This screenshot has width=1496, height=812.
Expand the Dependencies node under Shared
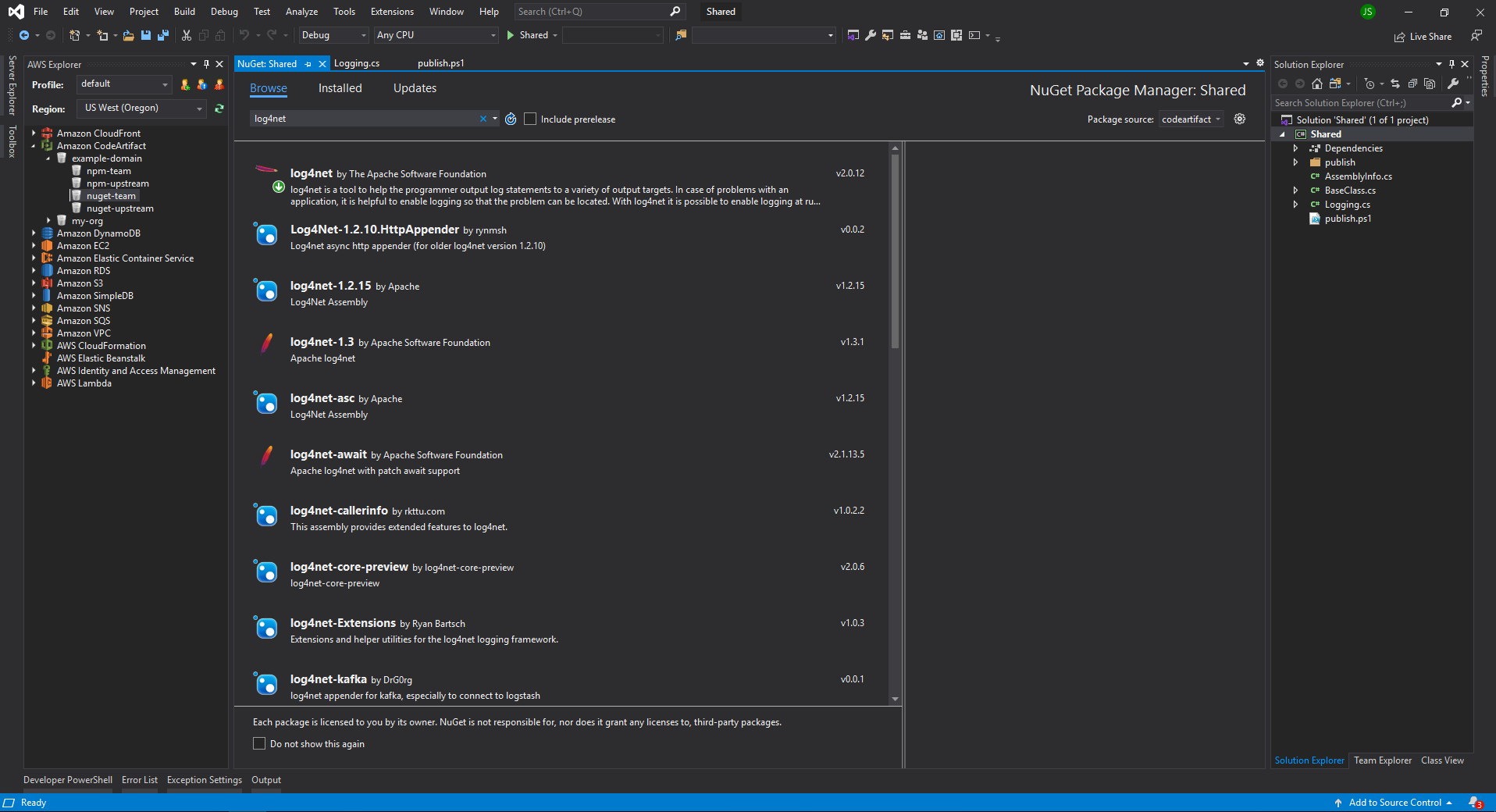point(1296,148)
